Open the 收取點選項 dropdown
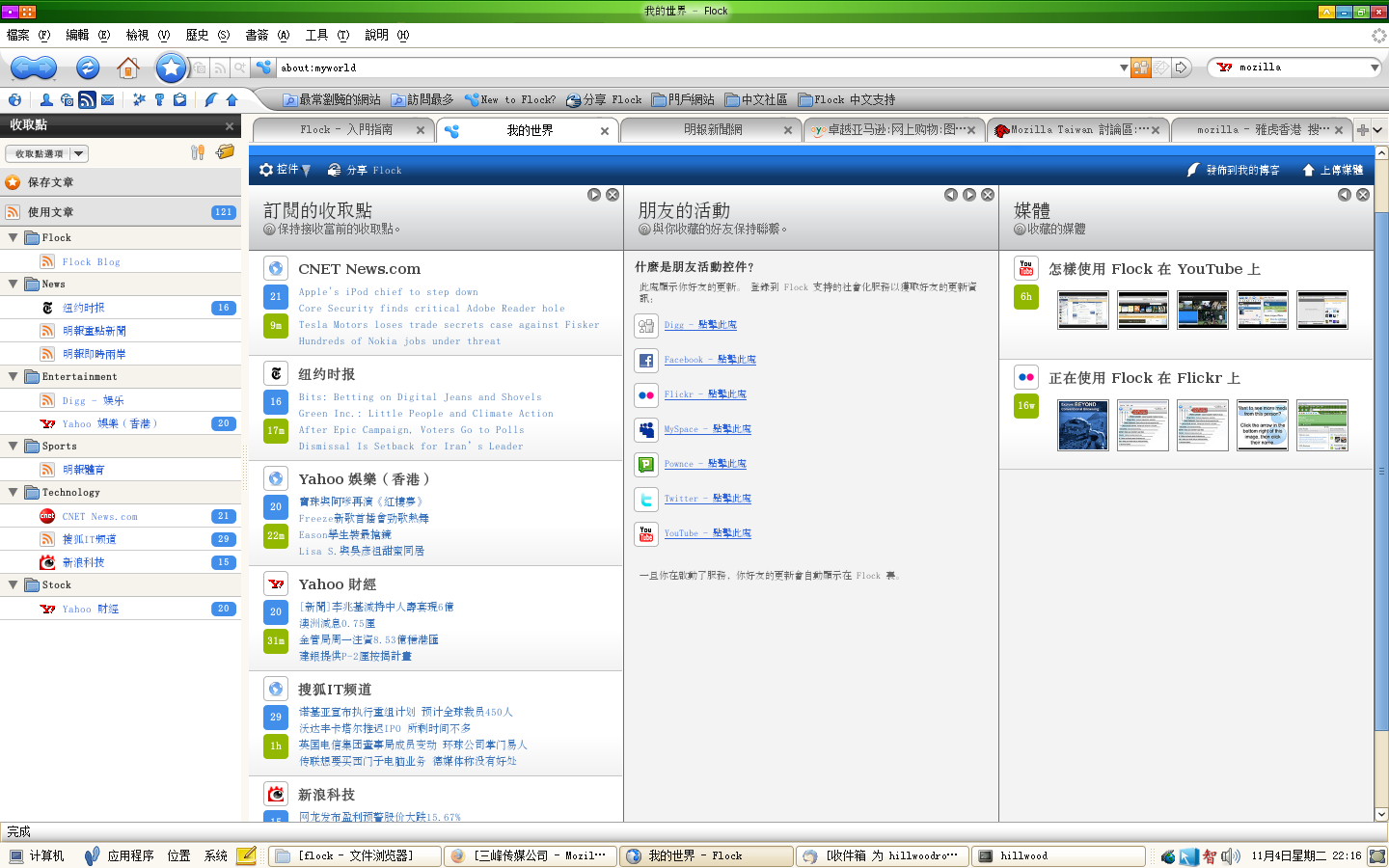 click(46, 153)
